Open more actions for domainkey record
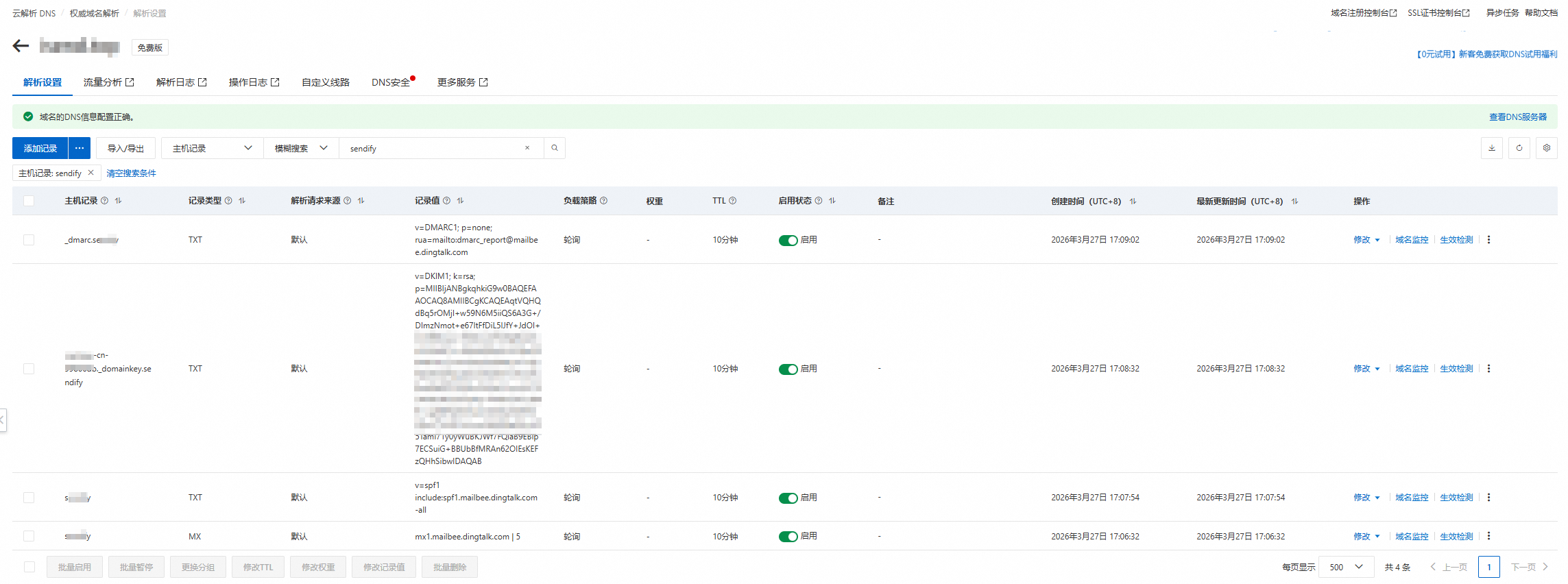1568x584 pixels. [1488, 369]
